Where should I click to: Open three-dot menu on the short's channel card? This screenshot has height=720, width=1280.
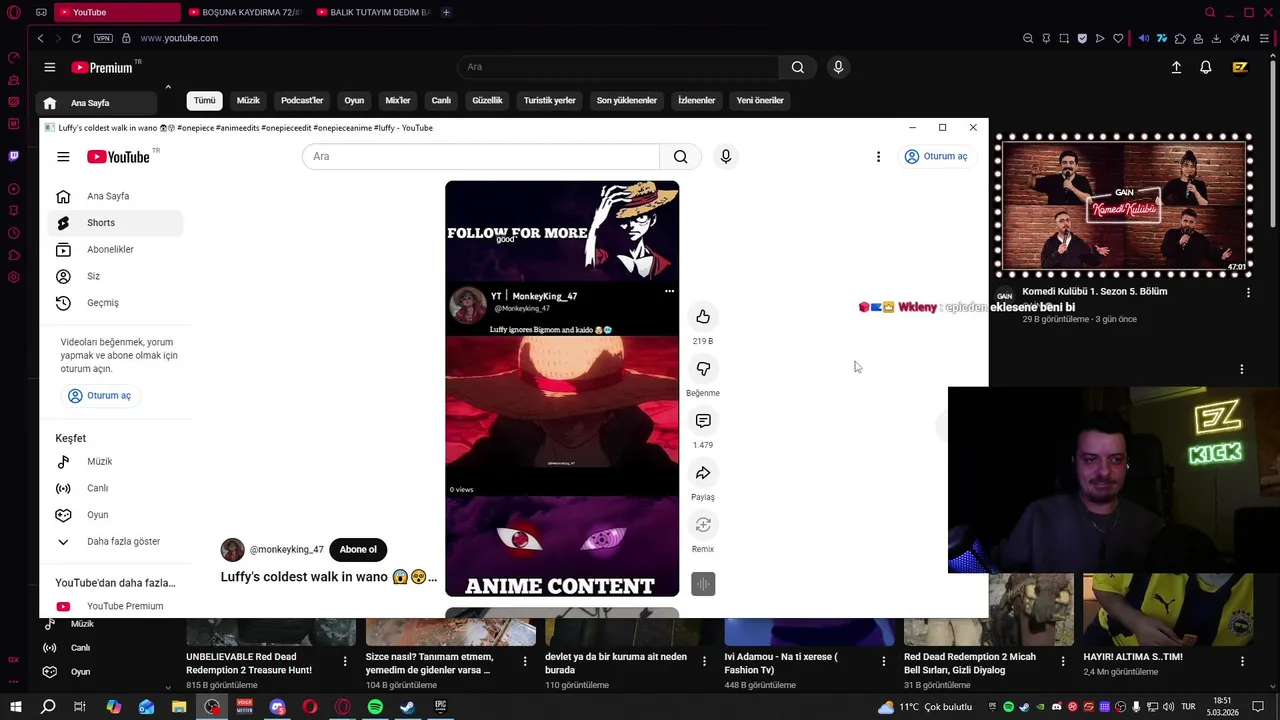click(x=669, y=291)
